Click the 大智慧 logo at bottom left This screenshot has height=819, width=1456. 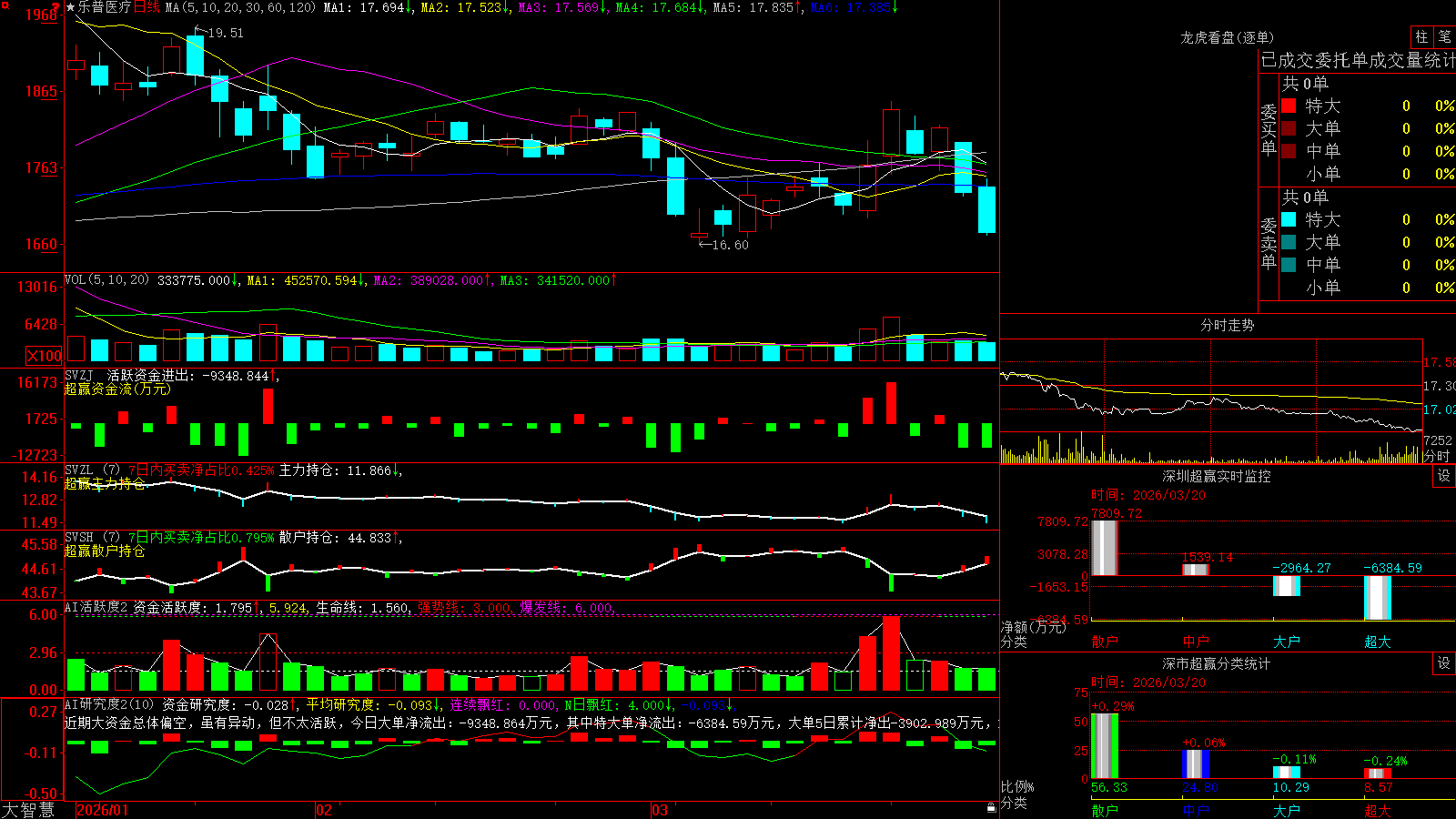coord(28,810)
